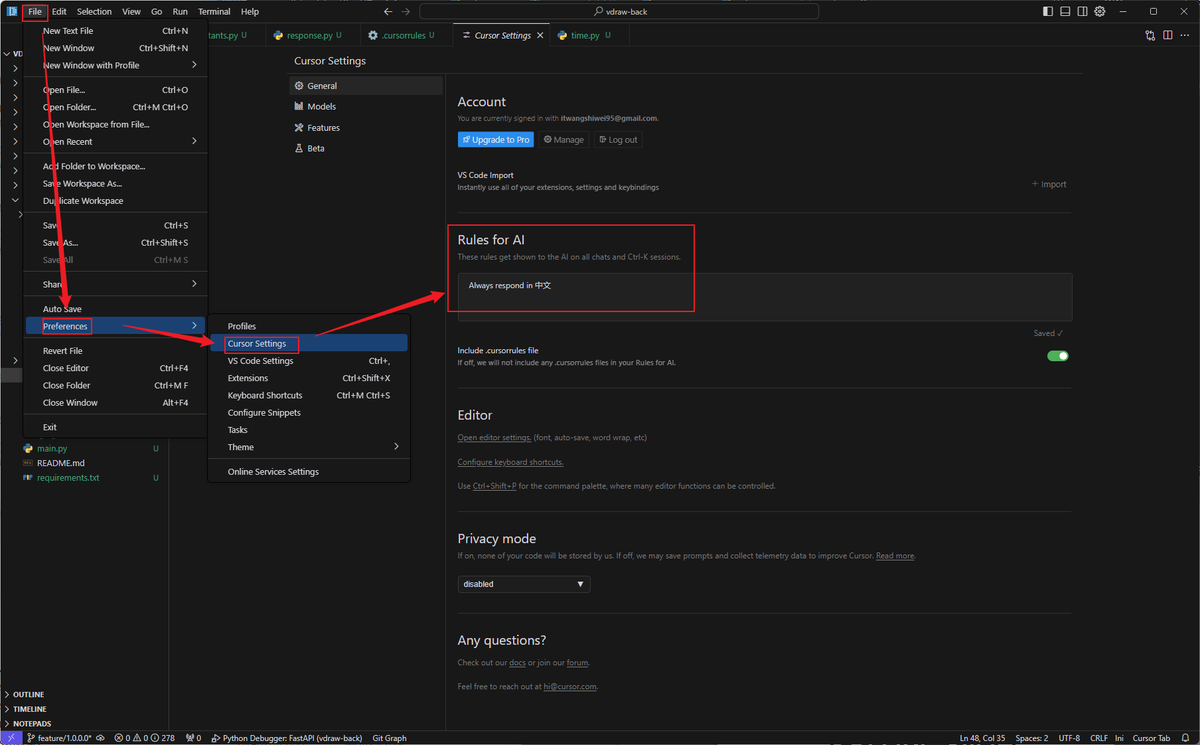Open requirements.txt in file explorer
The image size is (1200, 745).
tap(68, 478)
